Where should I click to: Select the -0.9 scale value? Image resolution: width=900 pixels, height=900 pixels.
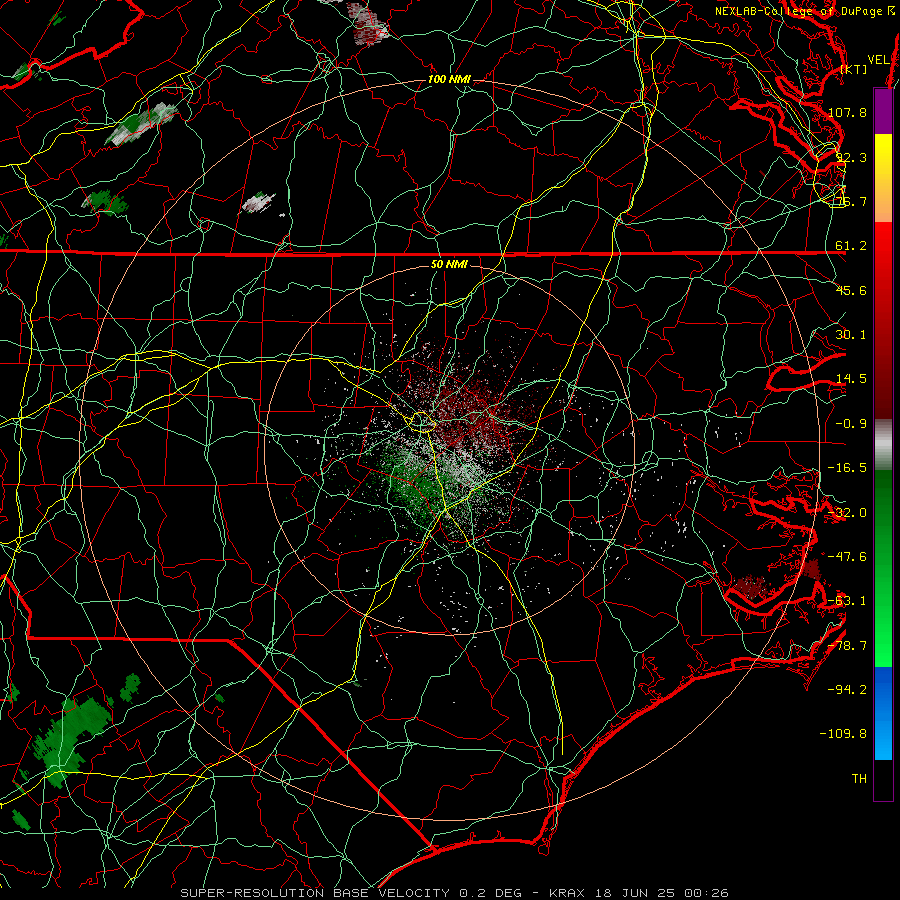pos(851,424)
